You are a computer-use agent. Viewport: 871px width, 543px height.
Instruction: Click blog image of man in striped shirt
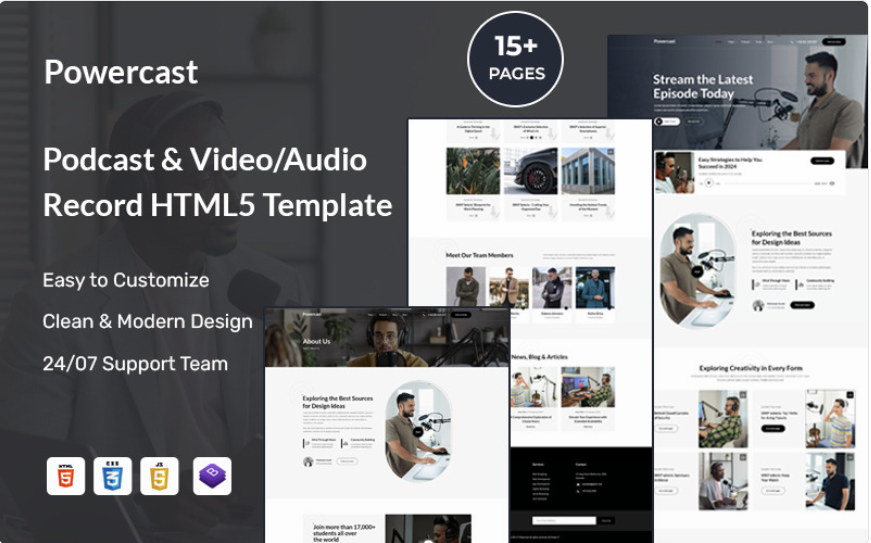point(533,387)
